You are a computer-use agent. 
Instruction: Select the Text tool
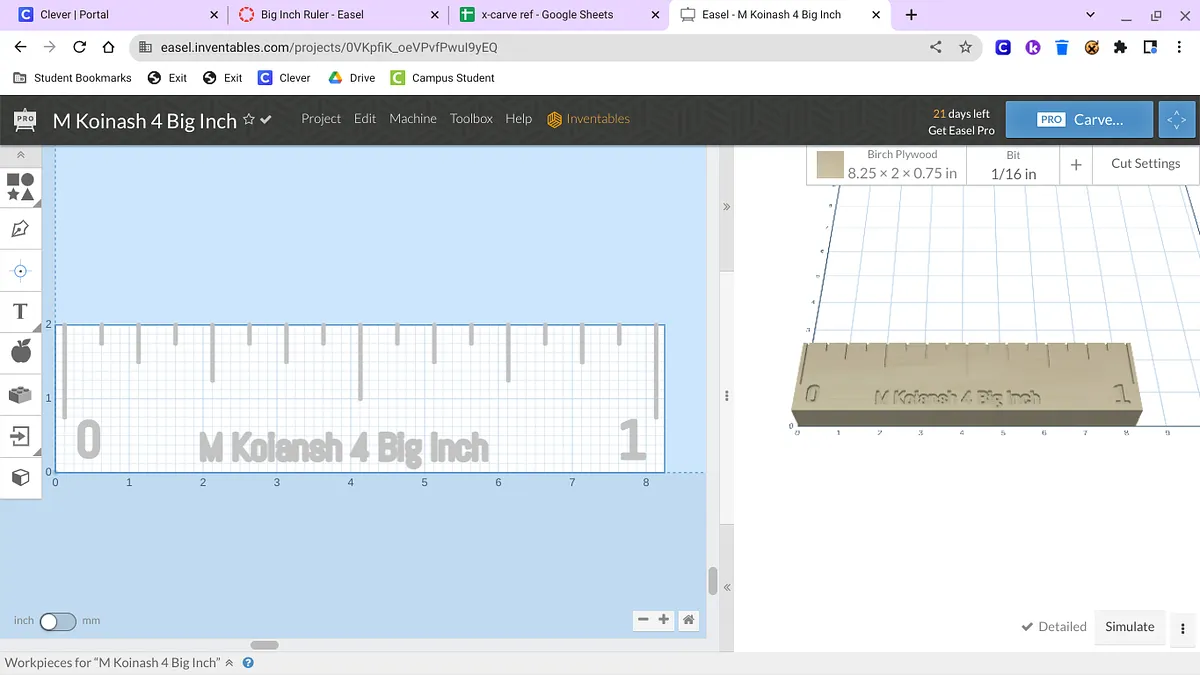(x=20, y=311)
